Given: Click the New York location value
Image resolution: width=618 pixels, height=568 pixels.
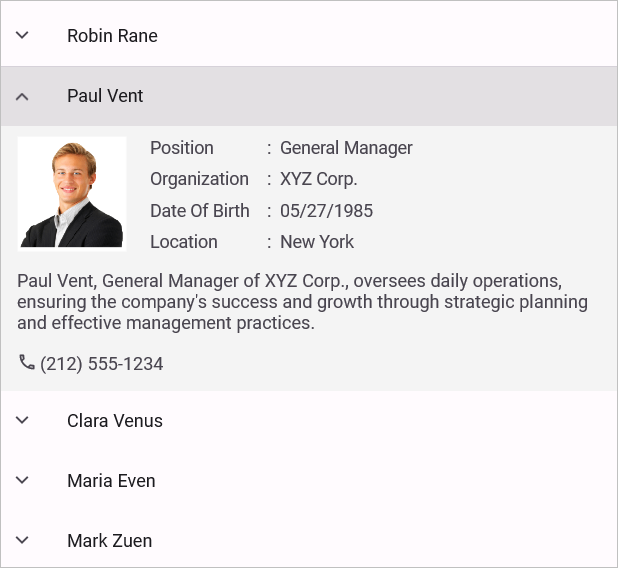Looking at the screenshot, I should click(317, 242).
